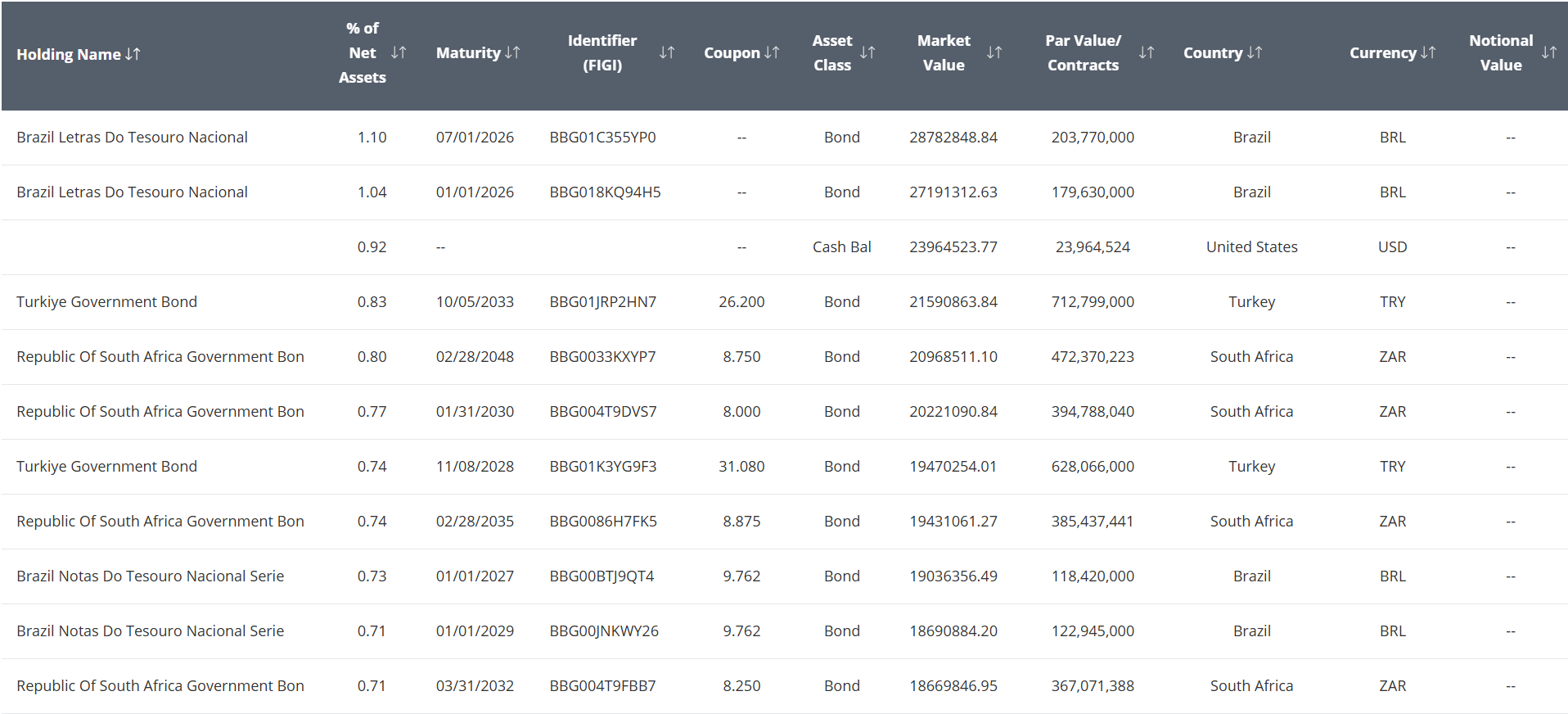Click identifier BBG00BTJ9QT4

(602, 576)
